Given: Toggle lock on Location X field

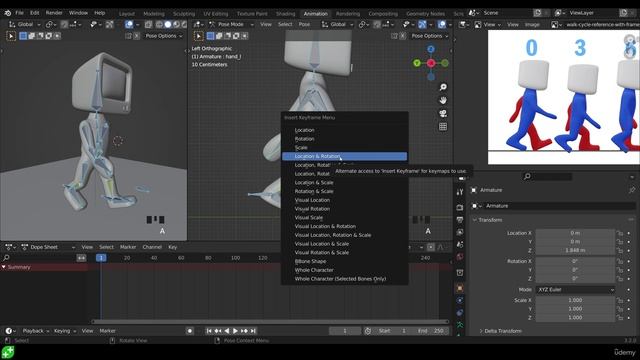Looking at the screenshot, I should click(620, 233).
